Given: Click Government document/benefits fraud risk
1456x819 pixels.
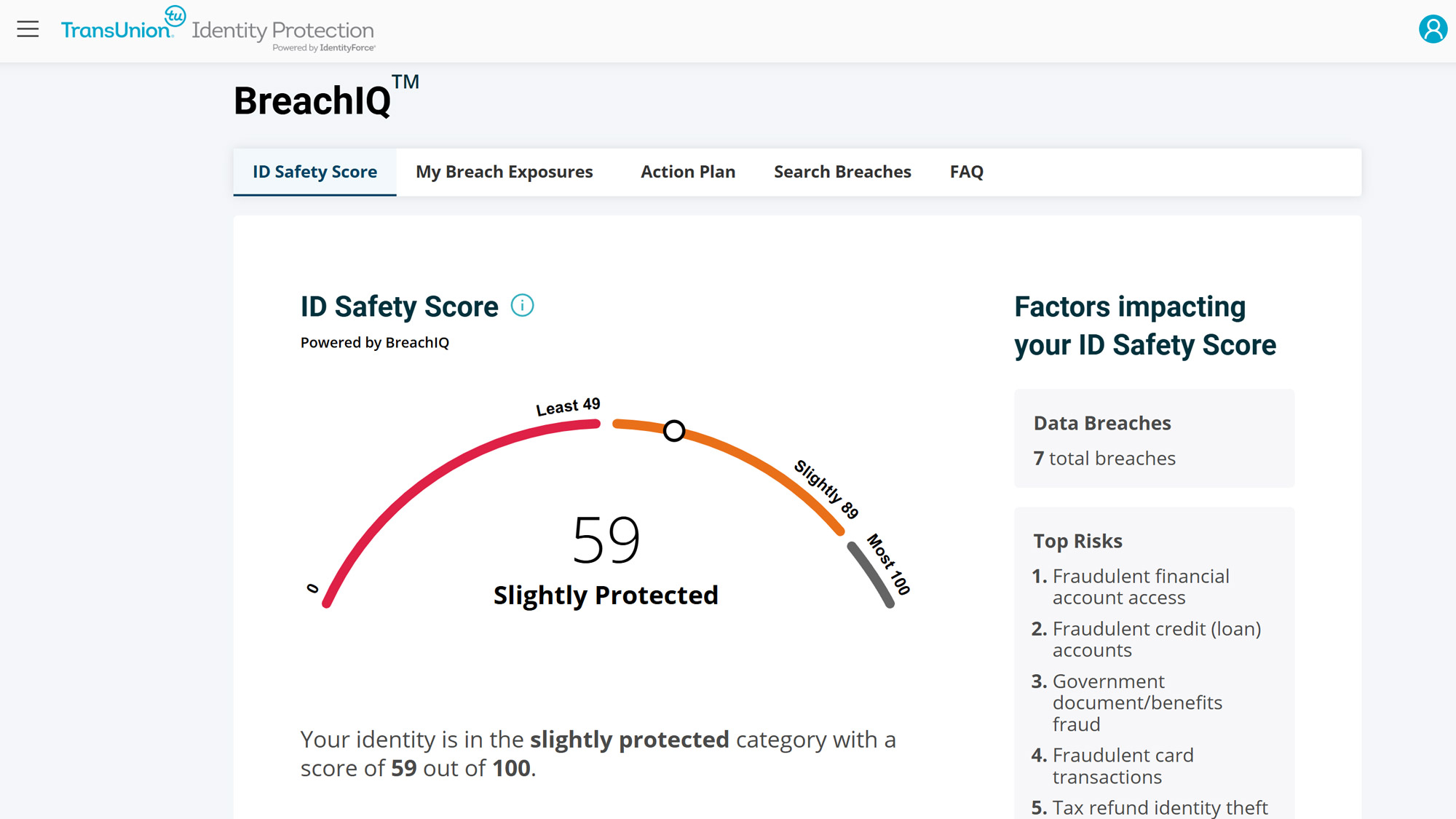Looking at the screenshot, I should coord(1136,703).
